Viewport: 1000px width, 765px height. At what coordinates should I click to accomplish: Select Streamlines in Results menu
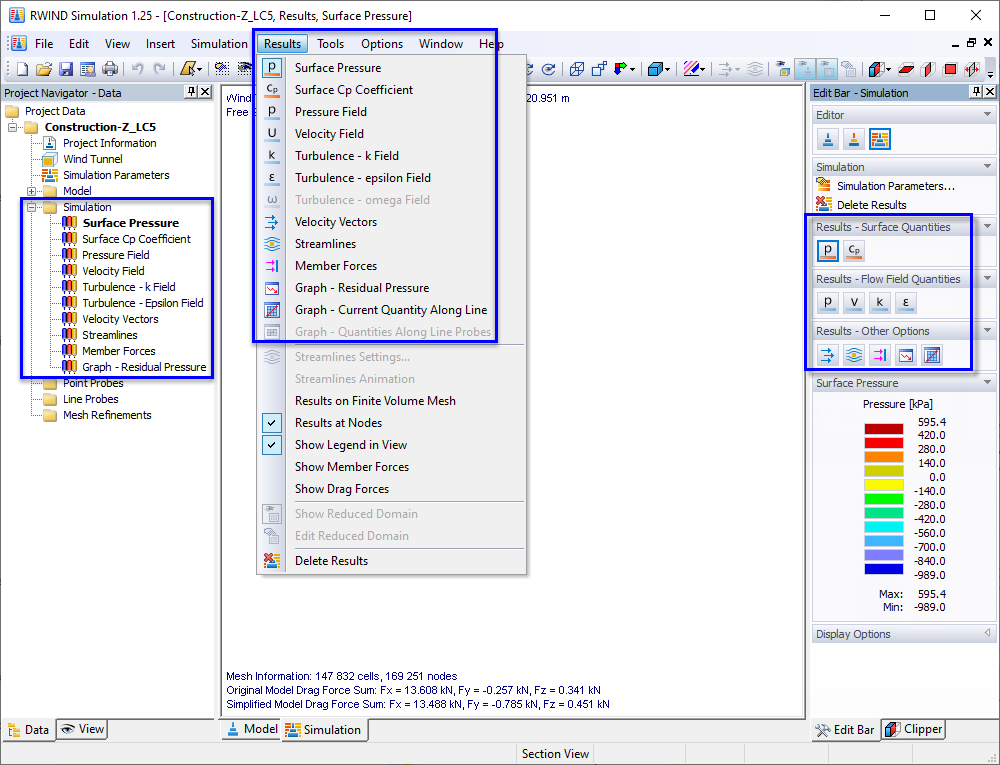click(x=325, y=244)
